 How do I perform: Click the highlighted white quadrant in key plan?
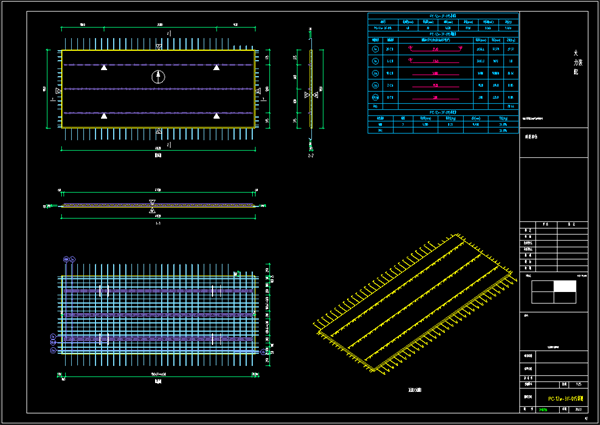coord(565,286)
